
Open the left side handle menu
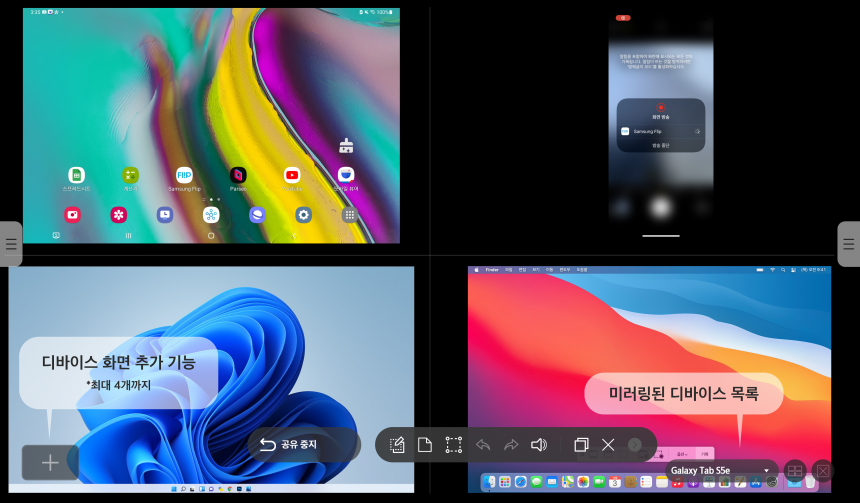click(10, 244)
